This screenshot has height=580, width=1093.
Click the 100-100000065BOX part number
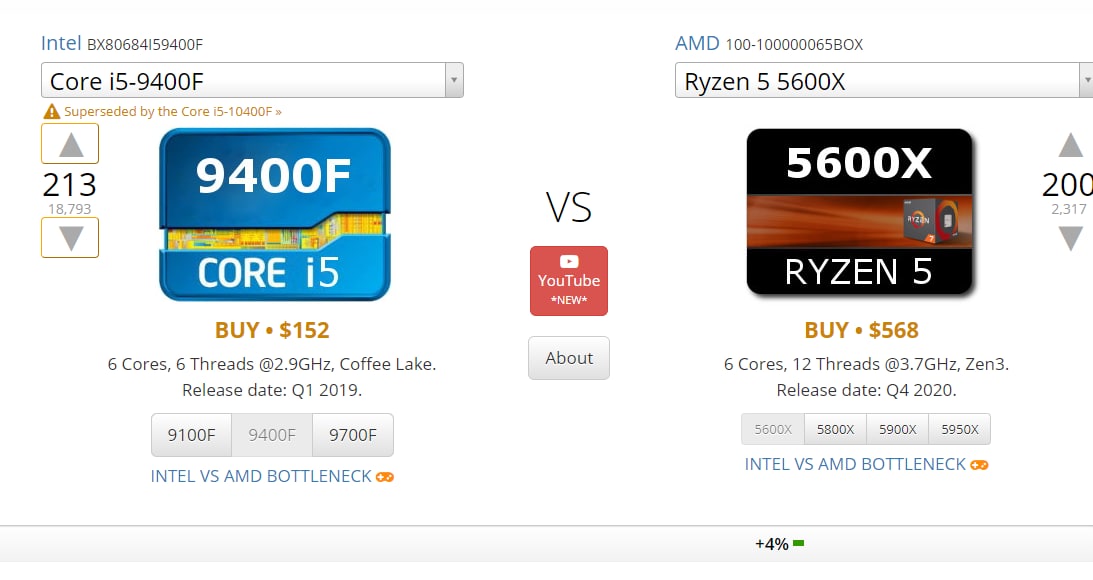[x=794, y=45]
